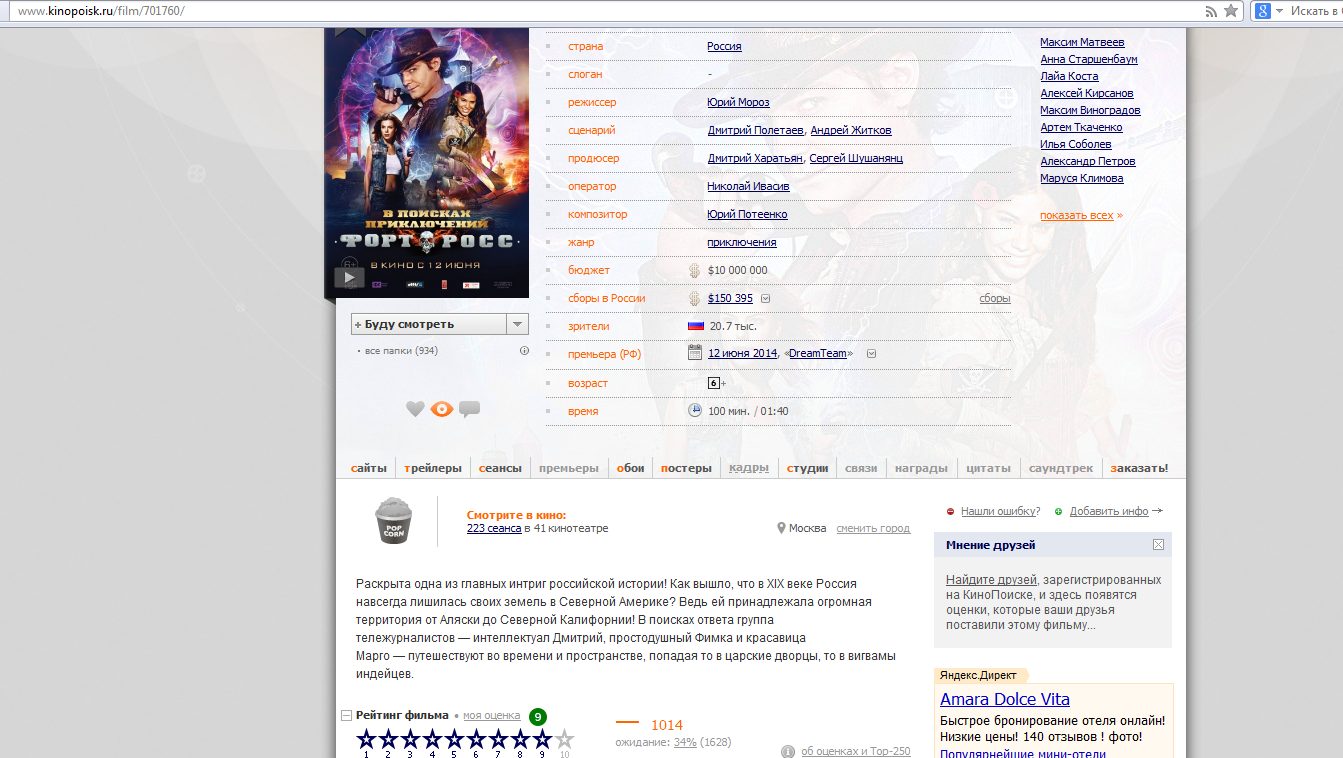Click Найдите друзей link
The height and width of the screenshot is (758, 1343).
[x=991, y=580]
